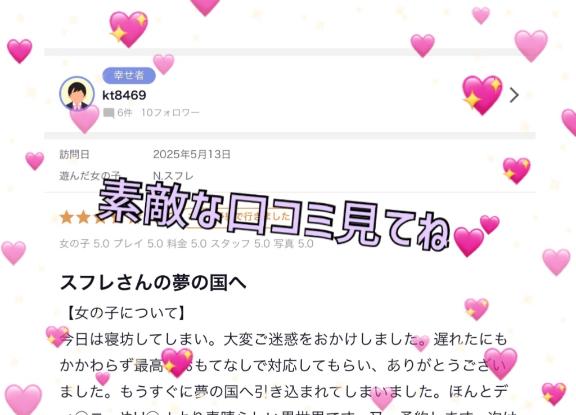
Task: Click the second orange rating star
Action: pyautogui.click(x=83, y=217)
